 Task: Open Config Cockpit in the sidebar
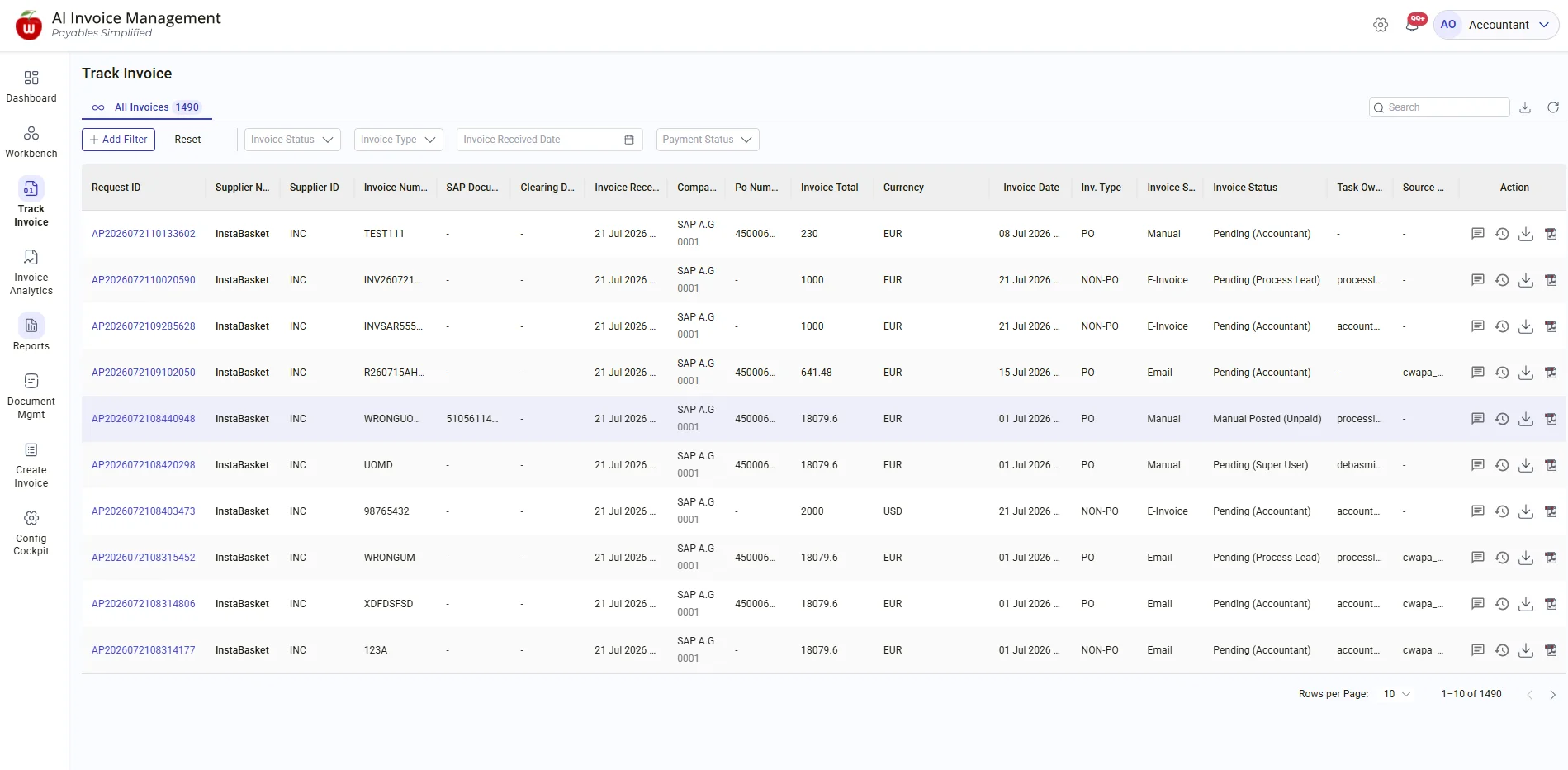pos(31,534)
